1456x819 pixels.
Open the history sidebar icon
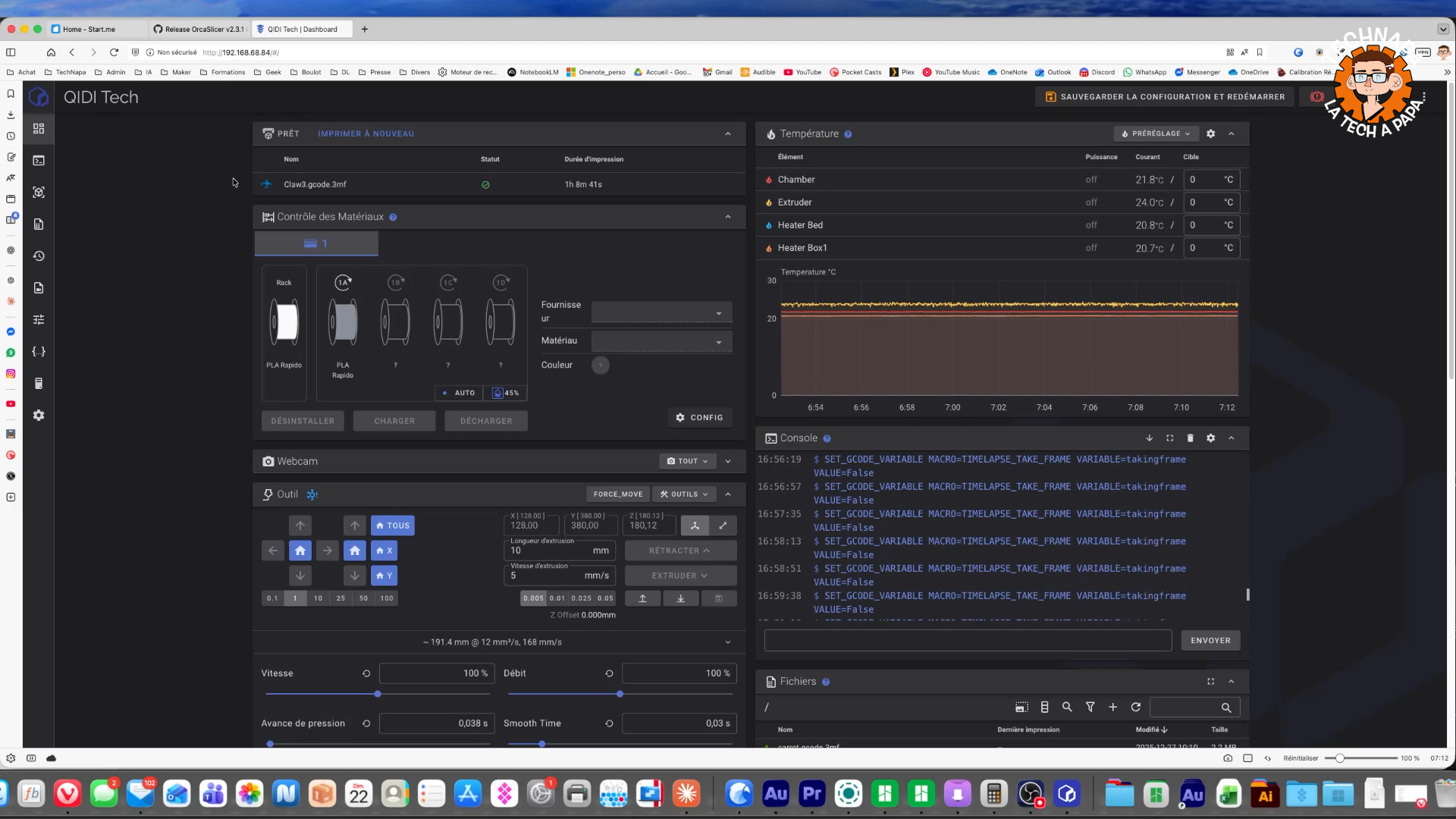click(x=39, y=256)
